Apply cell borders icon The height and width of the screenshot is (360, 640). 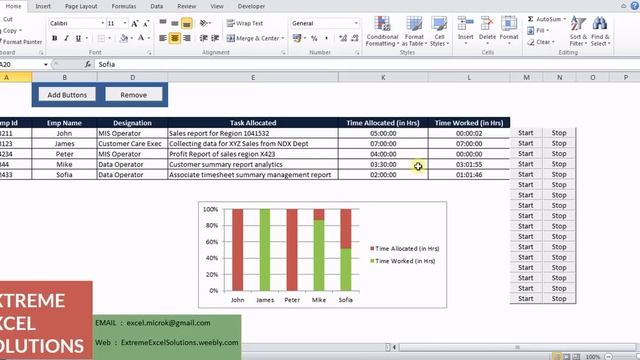[101, 38]
